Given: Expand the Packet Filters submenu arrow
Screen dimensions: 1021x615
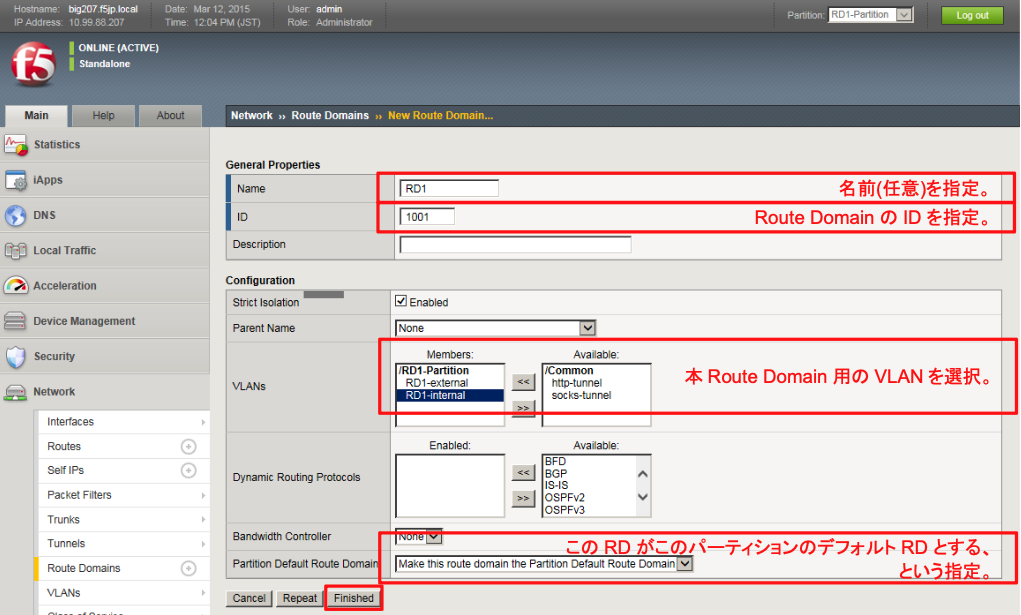Looking at the screenshot, I should pyautogui.click(x=203, y=495).
